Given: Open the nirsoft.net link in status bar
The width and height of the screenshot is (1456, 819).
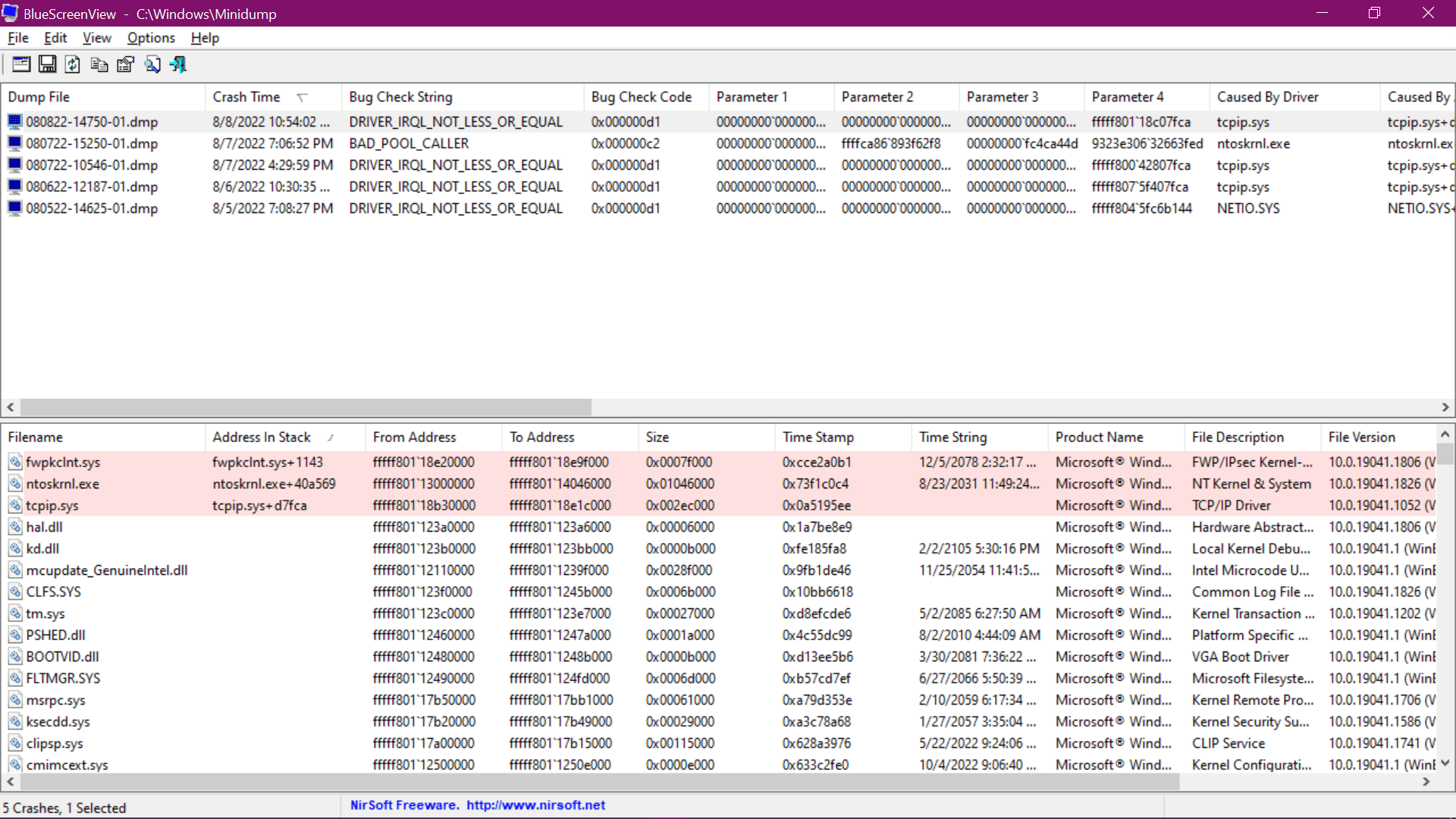Looking at the screenshot, I should 535,805.
